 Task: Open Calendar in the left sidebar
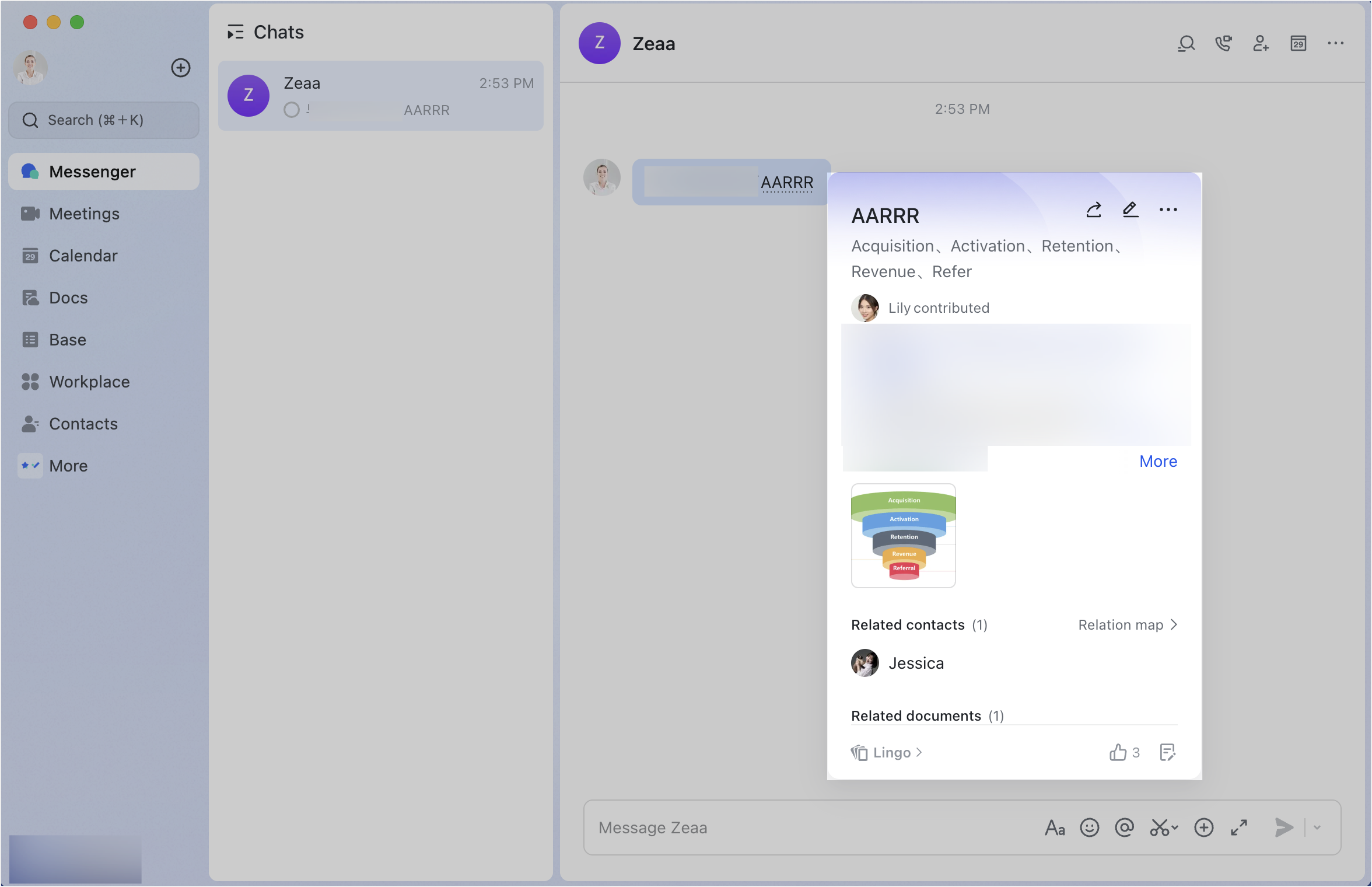tap(83, 256)
